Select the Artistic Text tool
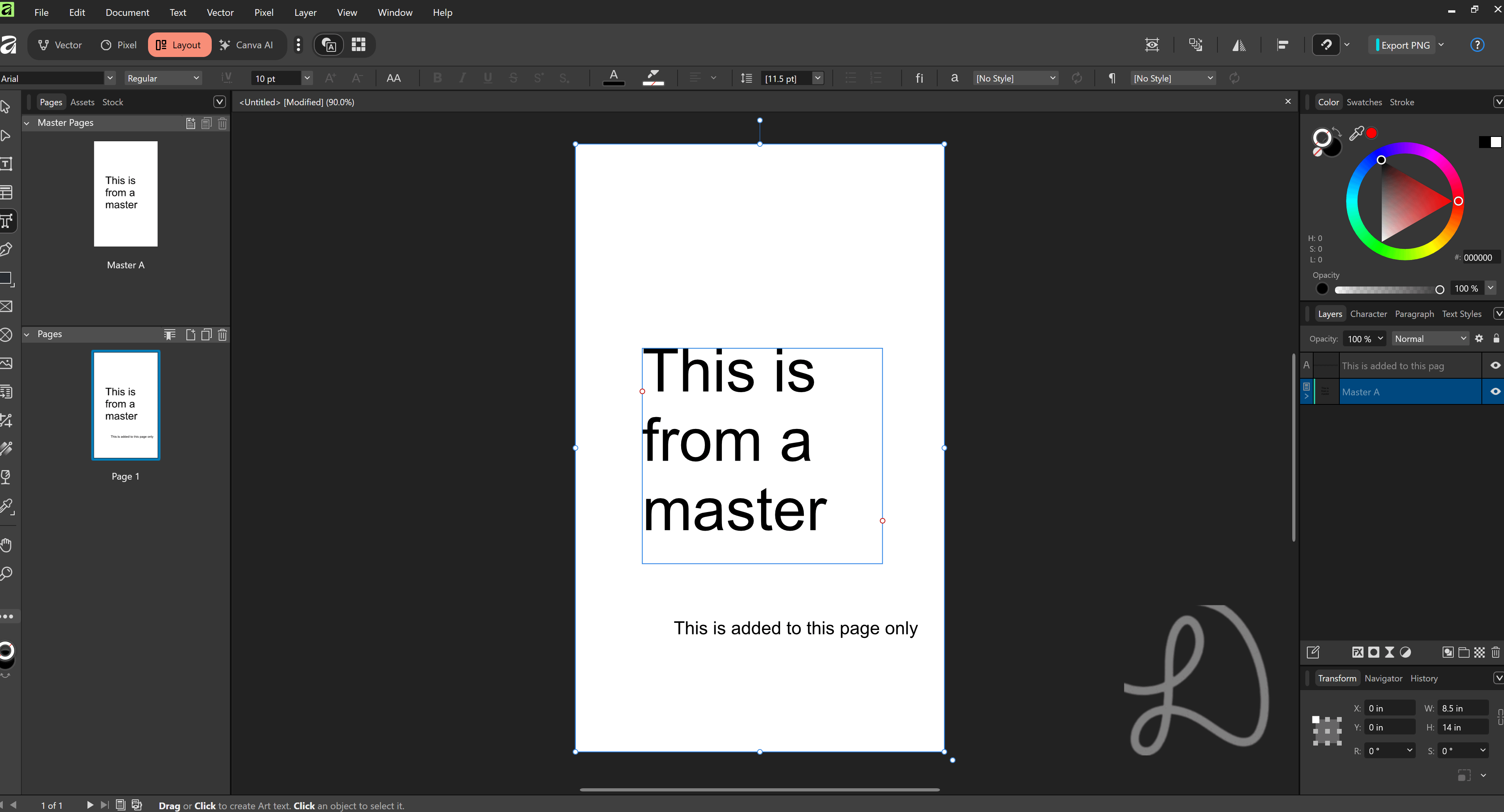Screen dimensions: 1504x812 (x=6, y=221)
